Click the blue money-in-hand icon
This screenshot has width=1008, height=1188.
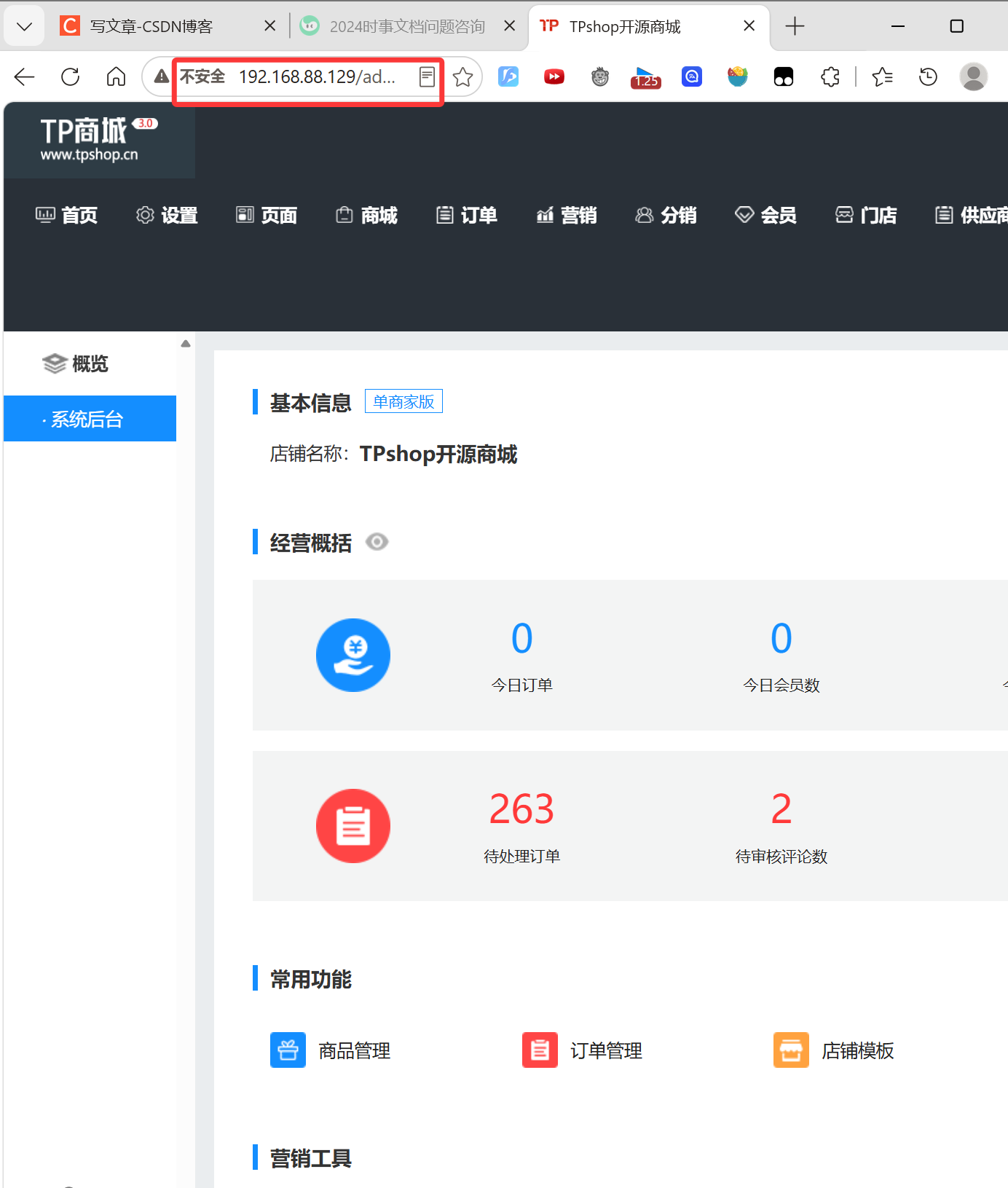pos(353,655)
